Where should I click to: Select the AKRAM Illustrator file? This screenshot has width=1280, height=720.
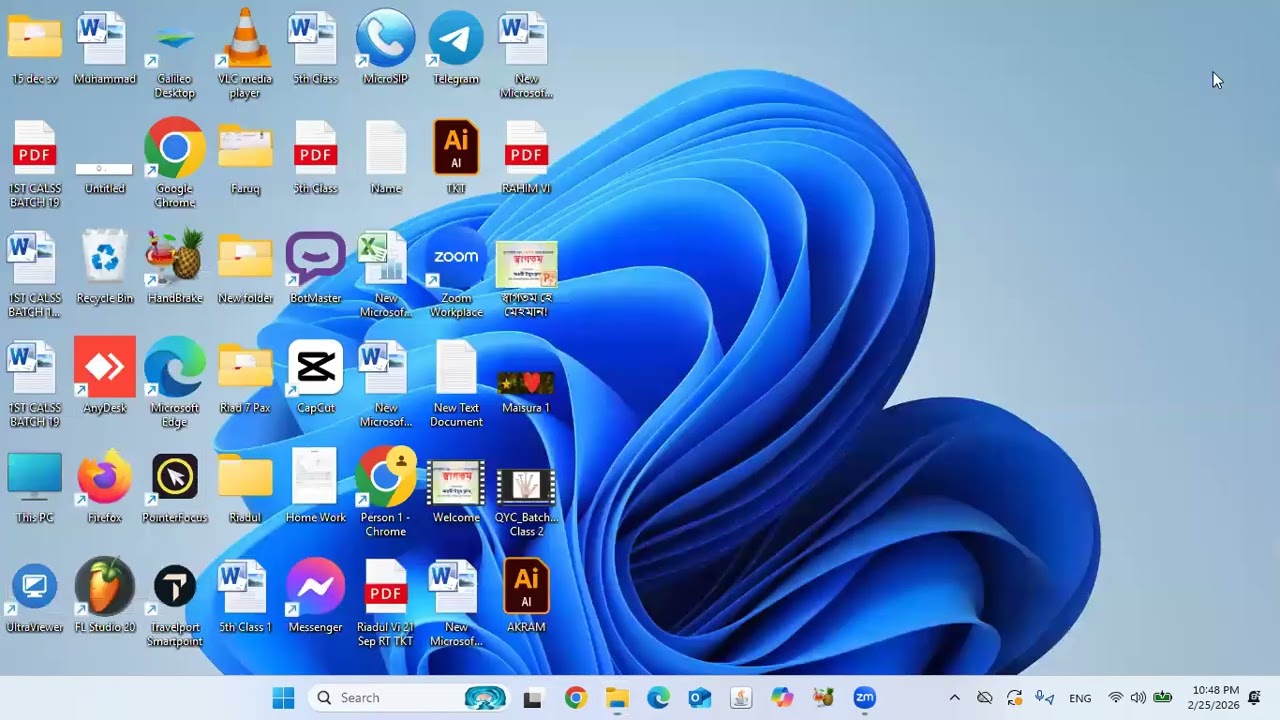point(526,596)
